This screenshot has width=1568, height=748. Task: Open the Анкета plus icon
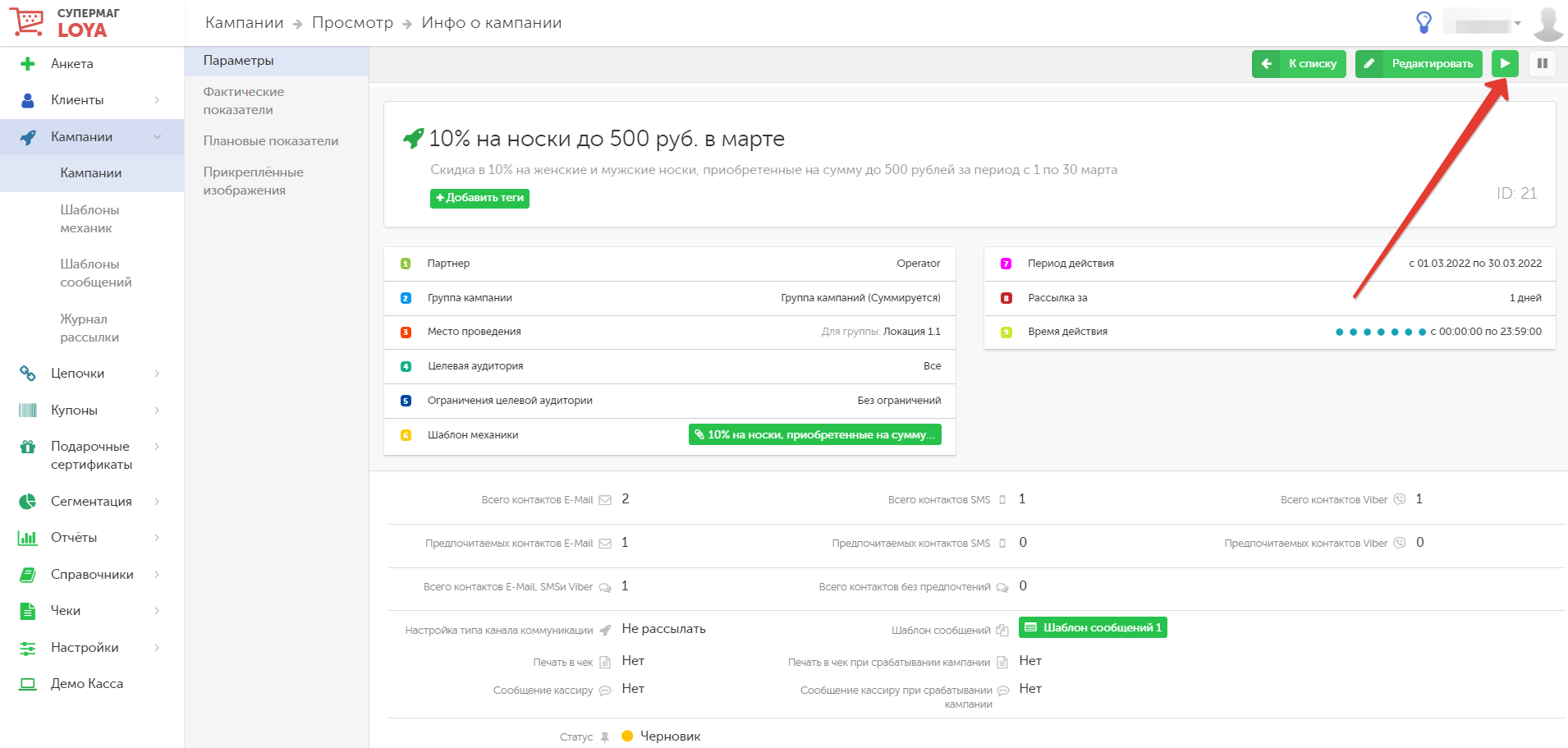pyautogui.click(x=28, y=64)
